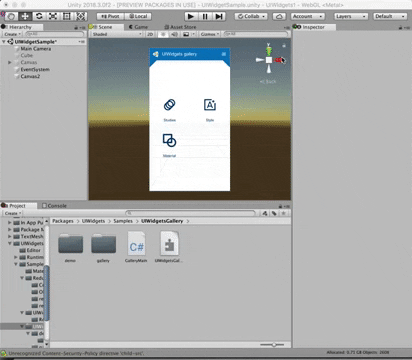
Task: Expand the Canvas item in Hierarchy
Action: click(x=10, y=62)
